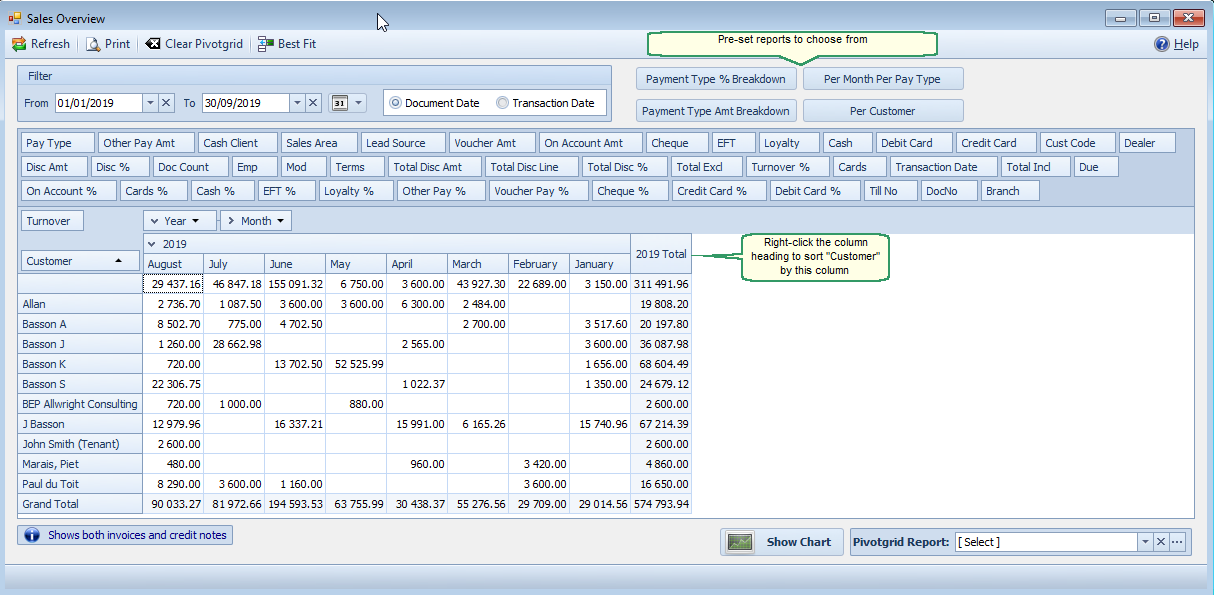Select the Paul du Toit row header

tap(81, 484)
